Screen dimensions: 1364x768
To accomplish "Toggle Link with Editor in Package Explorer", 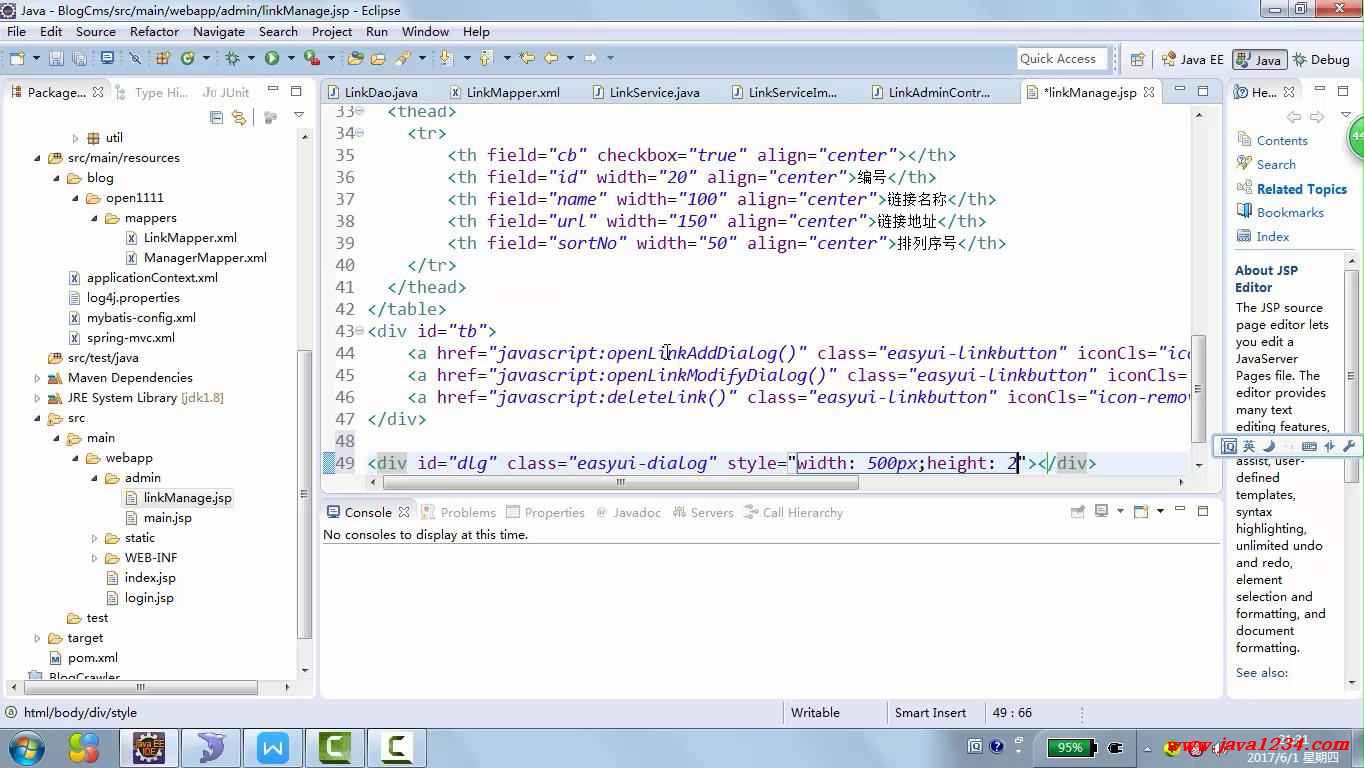I will (x=239, y=117).
